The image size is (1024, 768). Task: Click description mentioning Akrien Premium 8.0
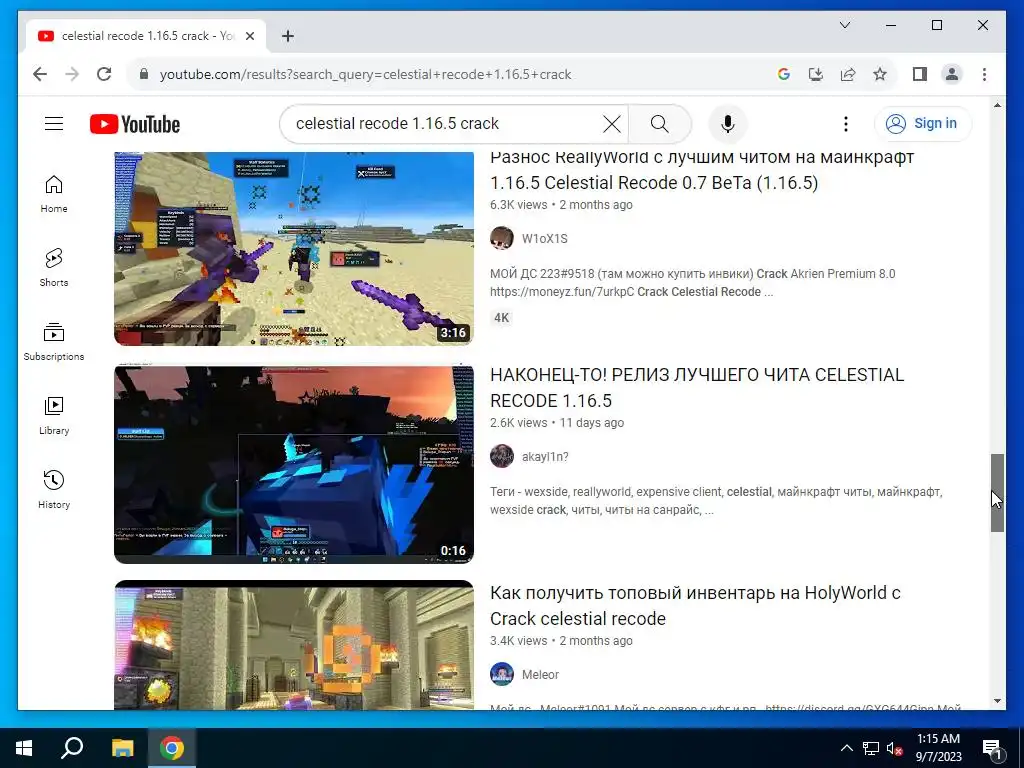pyautogui.click(x=693, y=283)
